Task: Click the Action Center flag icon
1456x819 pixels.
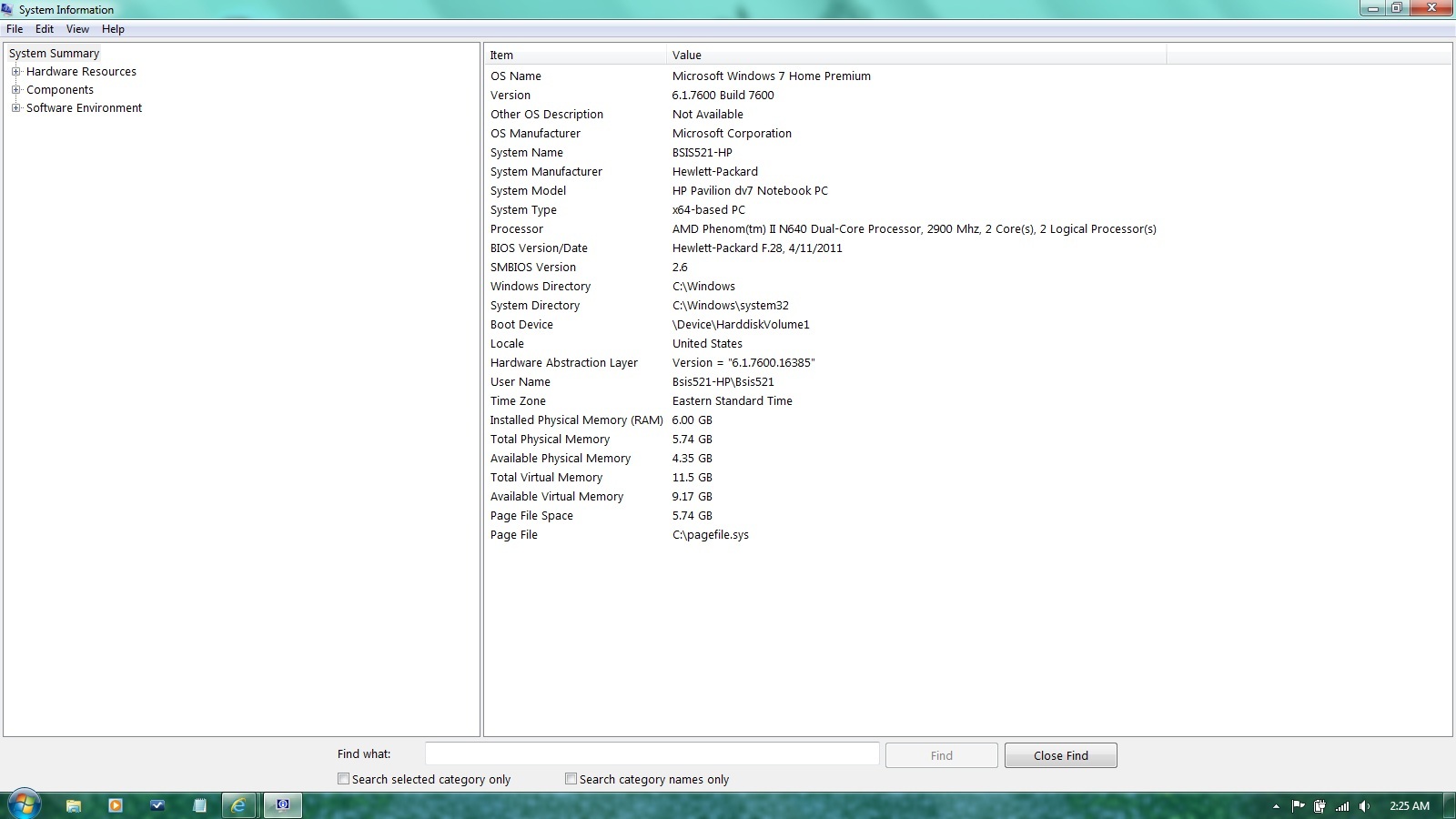Action: pyautogui.click(x=1299, y=805)
